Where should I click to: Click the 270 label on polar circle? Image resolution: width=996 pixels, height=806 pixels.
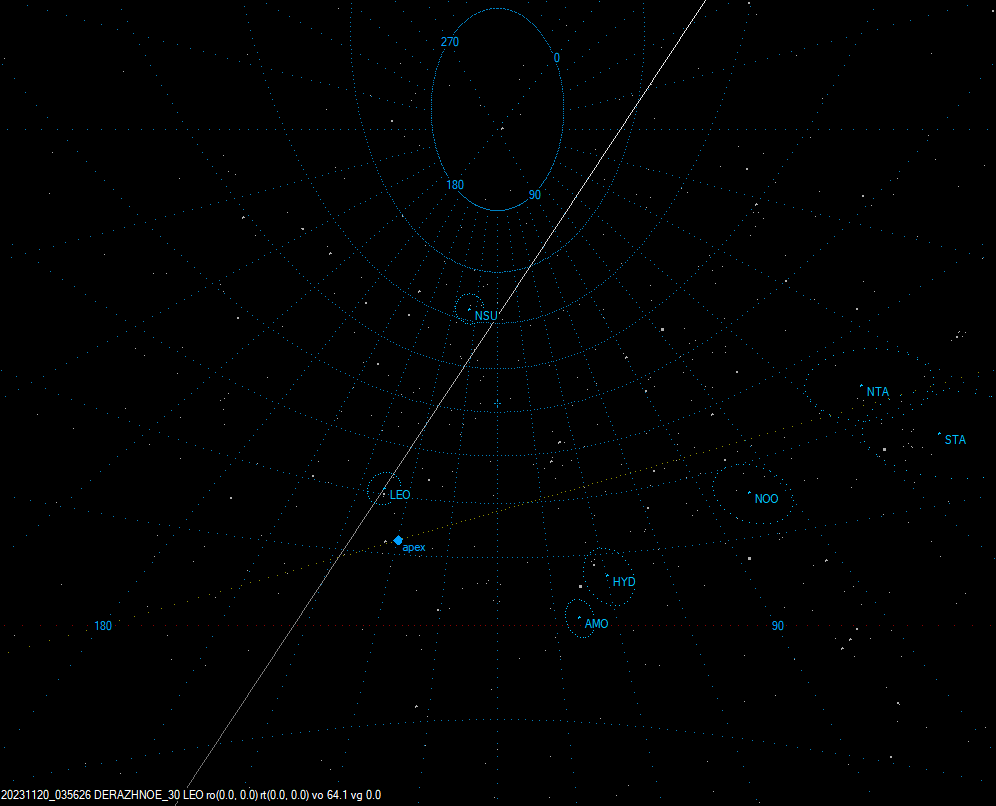click(450, 42)
